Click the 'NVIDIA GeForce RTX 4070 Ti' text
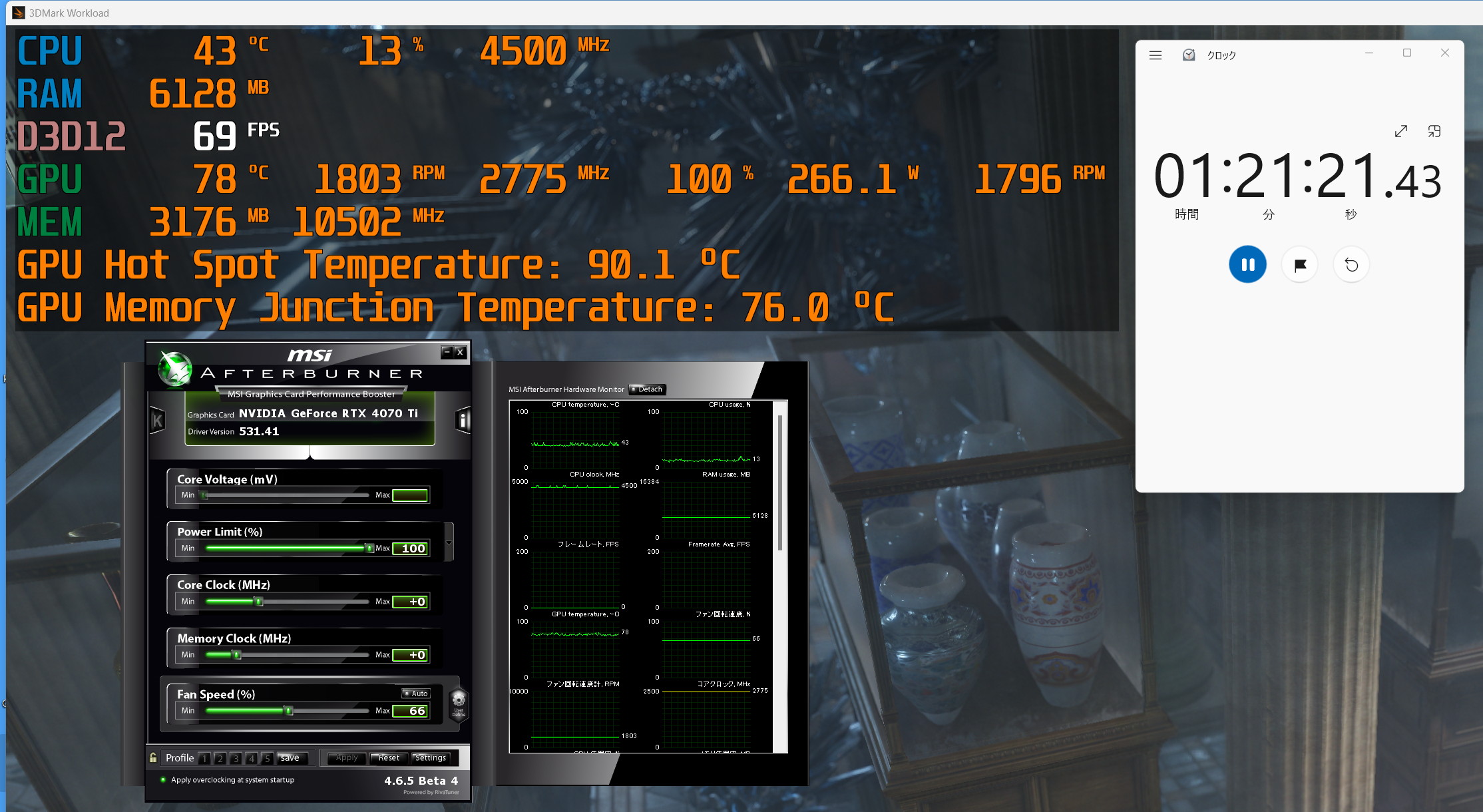The width and height of the screenshot is (1483, 812). (x=328, y=413)
